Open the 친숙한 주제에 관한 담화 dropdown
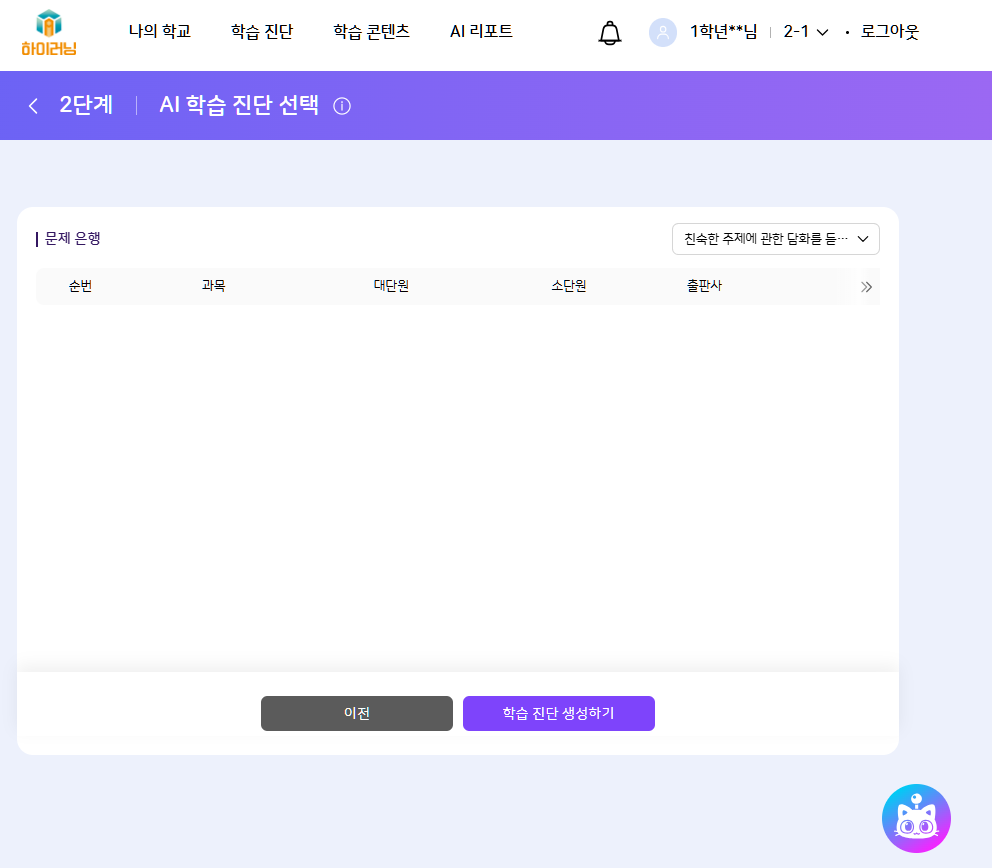Screen dimensions: 992x868 [775, 239]
